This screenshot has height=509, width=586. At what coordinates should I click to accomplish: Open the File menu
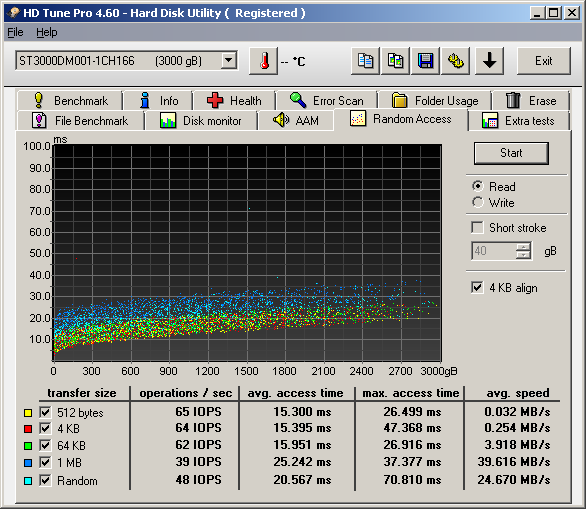point(15,33)
